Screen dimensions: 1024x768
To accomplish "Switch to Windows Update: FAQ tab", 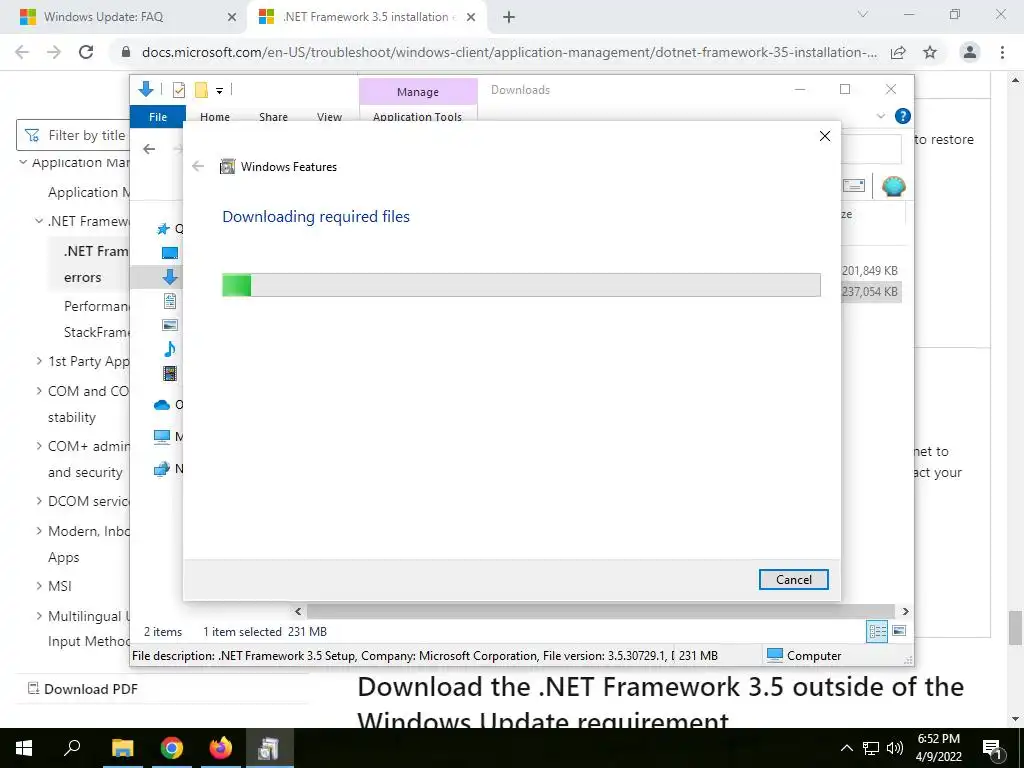I will 128,17.
